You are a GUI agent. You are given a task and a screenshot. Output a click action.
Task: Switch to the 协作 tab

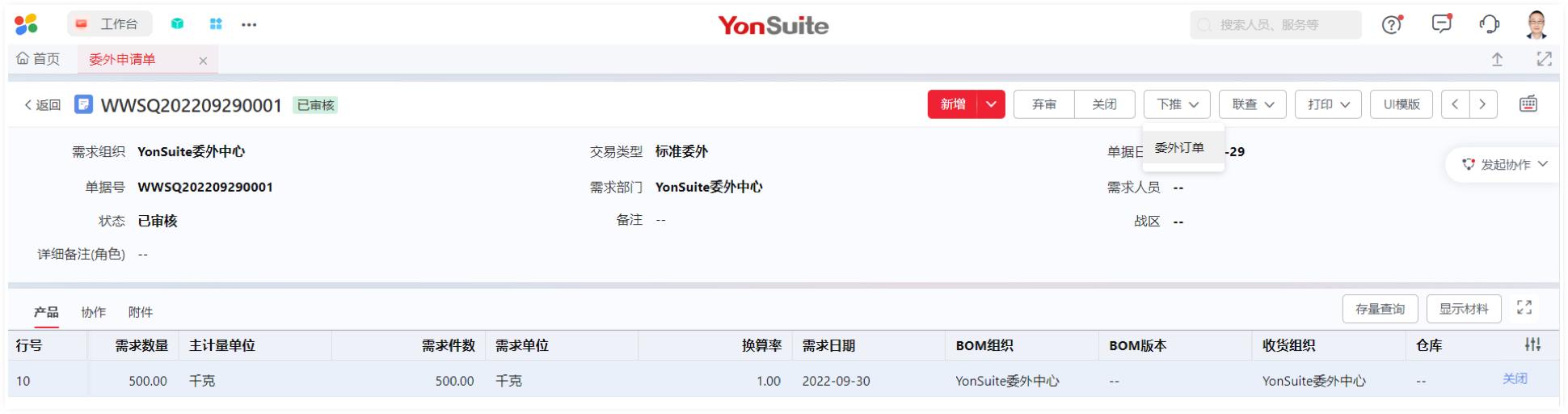(x=93, y=312)
